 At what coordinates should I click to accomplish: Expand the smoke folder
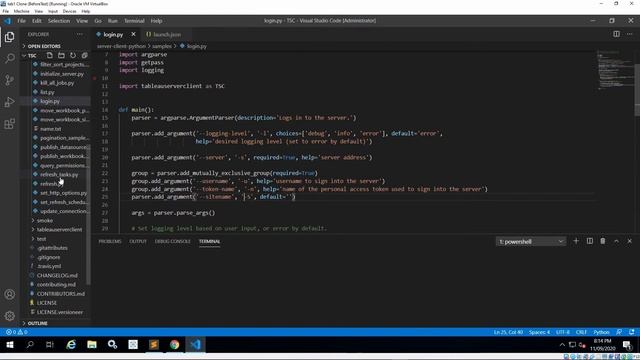pos(44,220)
